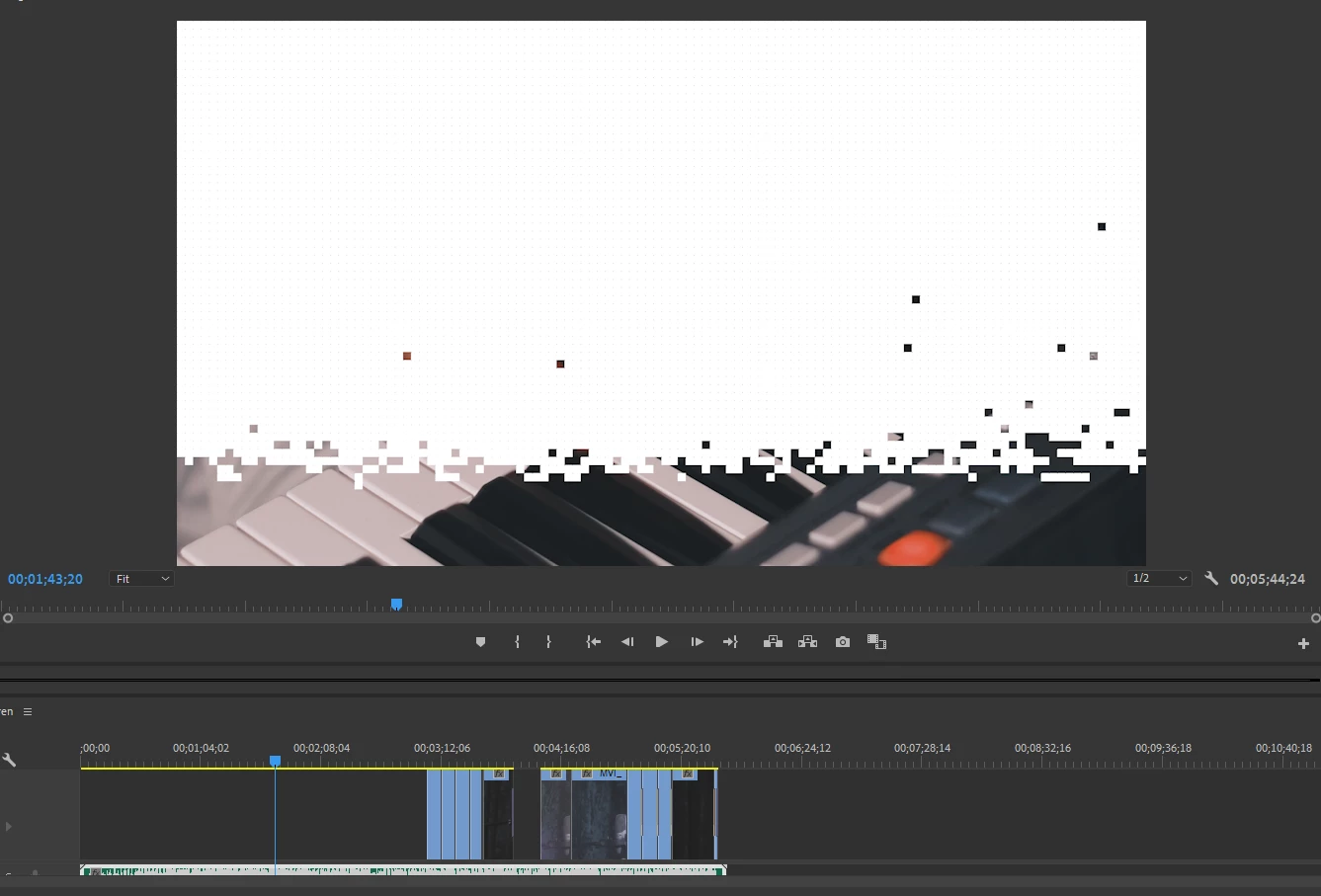Screen dimensions: 1321x896
Task: Click the Program Monitor playhead marker
Action: coord(396,604)
